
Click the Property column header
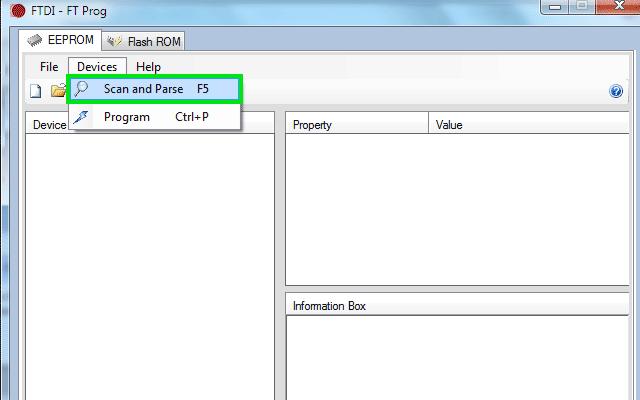point(357,125)
